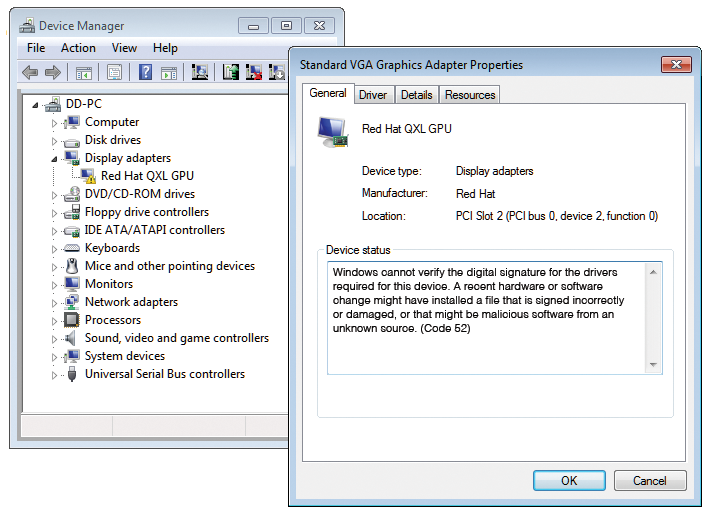
Task: Expand the Processors node
Action: (54, 321)
